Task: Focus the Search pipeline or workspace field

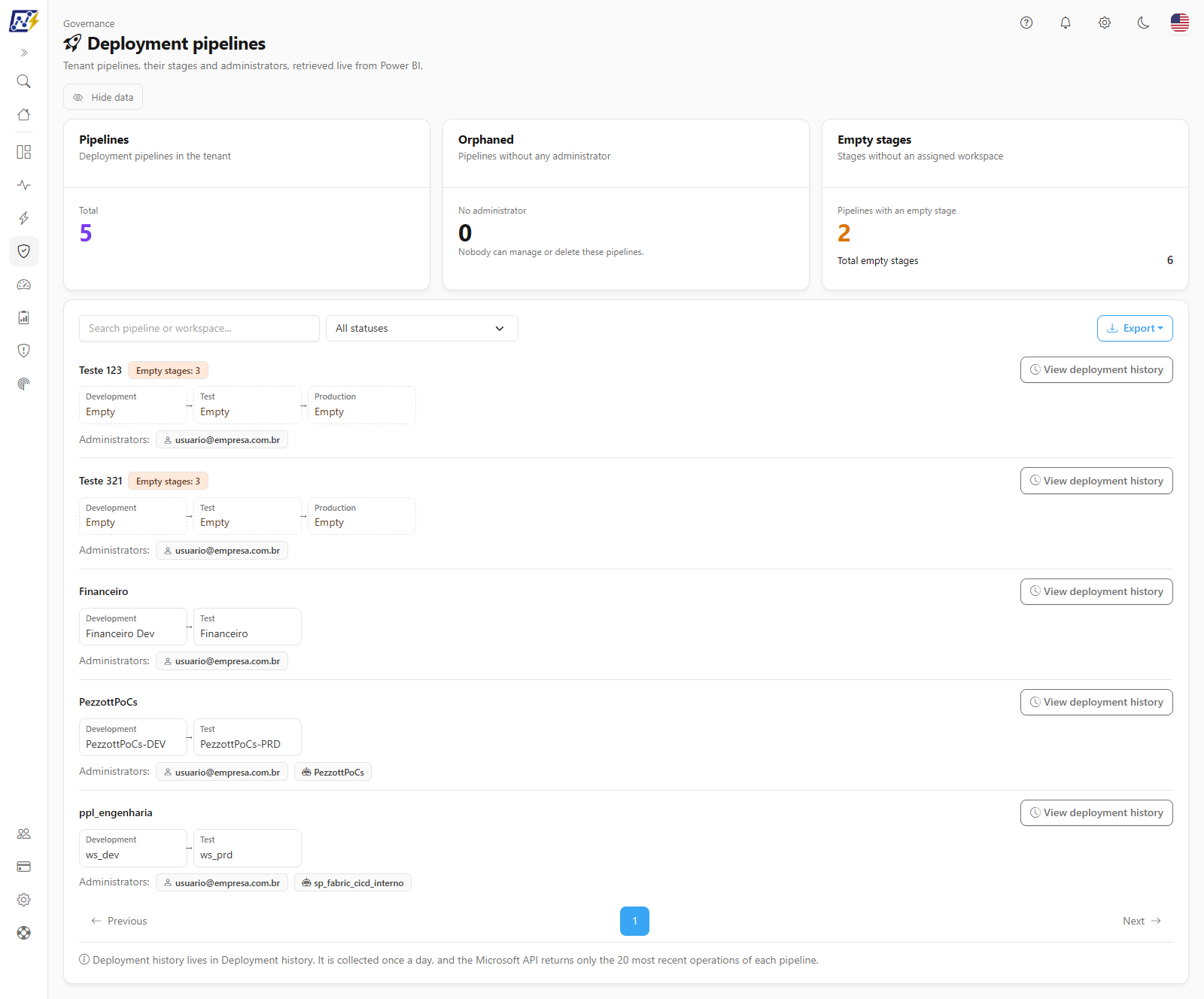Action: coord(199,329)
